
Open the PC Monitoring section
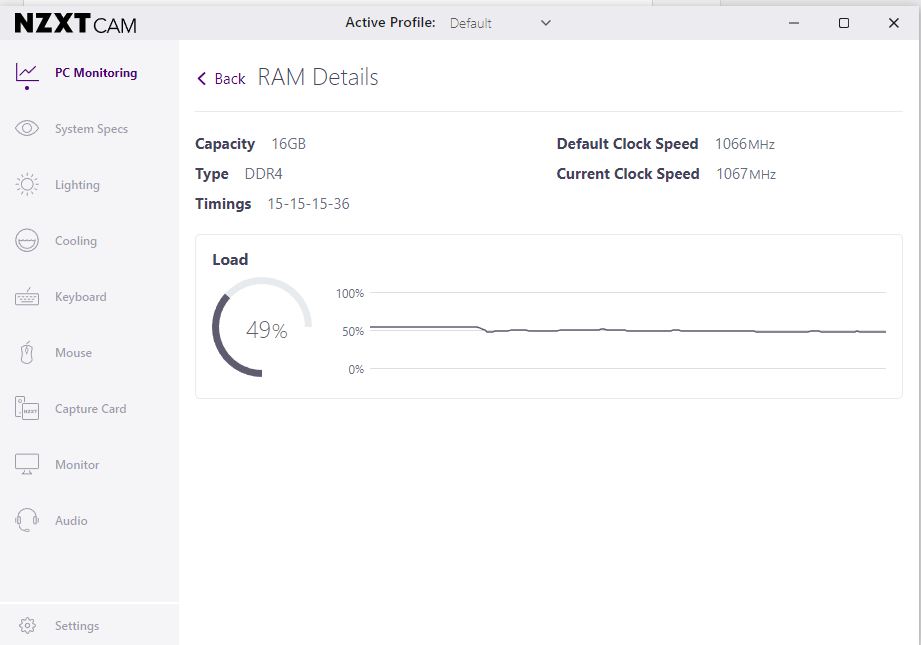pyautogui.click(x=96, y=73)
